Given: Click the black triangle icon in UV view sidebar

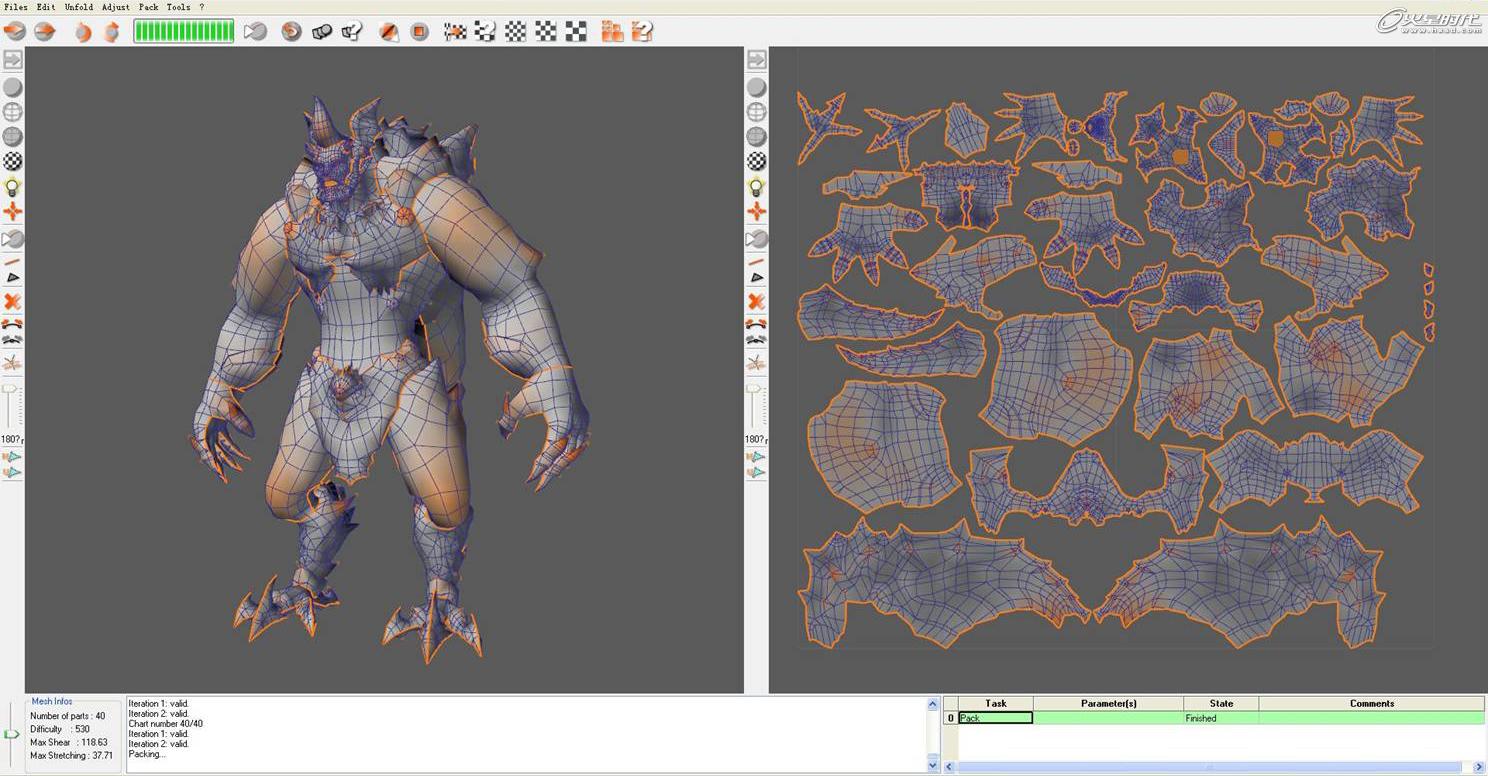Looking at the screenshot, I should [757, 277].
